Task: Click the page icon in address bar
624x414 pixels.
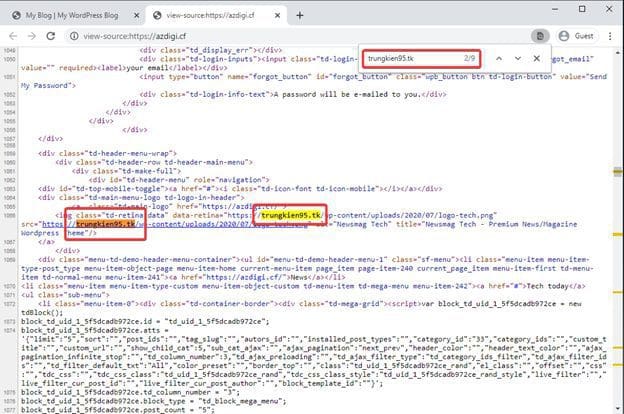Action: [x=539, y=36]
